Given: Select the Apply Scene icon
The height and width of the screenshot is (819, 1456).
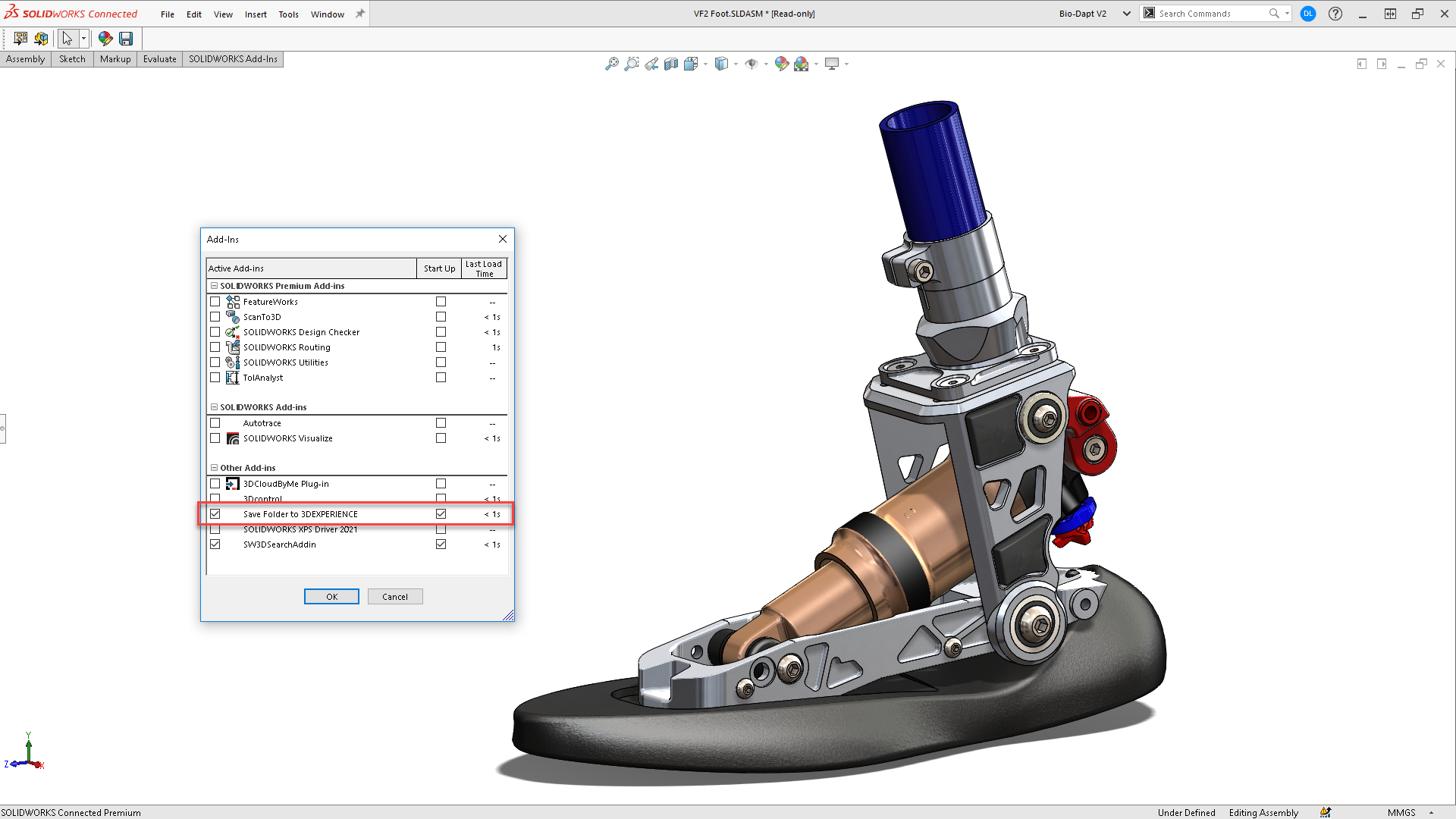Looking at the screenshot, I should pos(802,64).
